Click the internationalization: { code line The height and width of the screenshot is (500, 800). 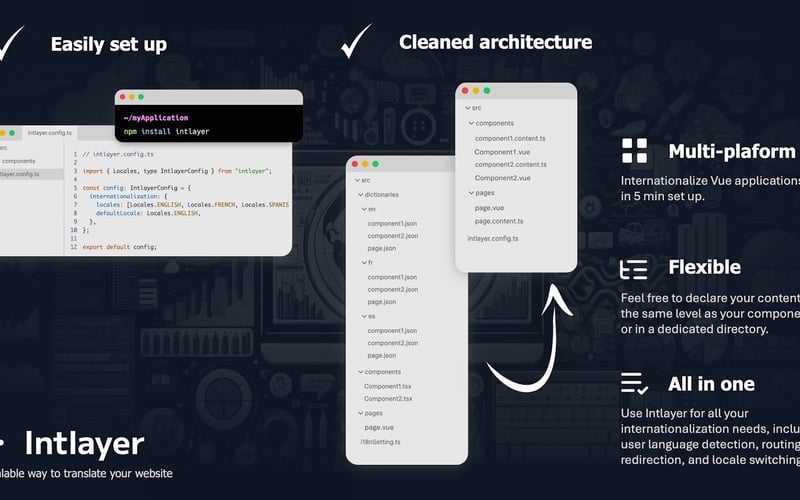coord(128,196)
